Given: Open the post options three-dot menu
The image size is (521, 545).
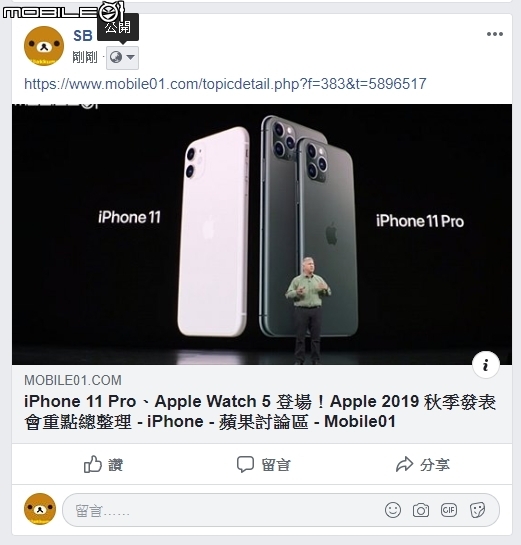Looking at the screenshot, I should click(495, 34).
